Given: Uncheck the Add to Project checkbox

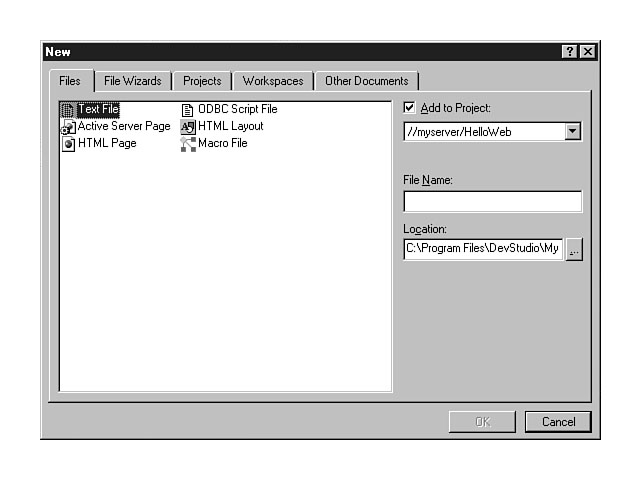Looking at the screenshot, I should coord(409,108).
